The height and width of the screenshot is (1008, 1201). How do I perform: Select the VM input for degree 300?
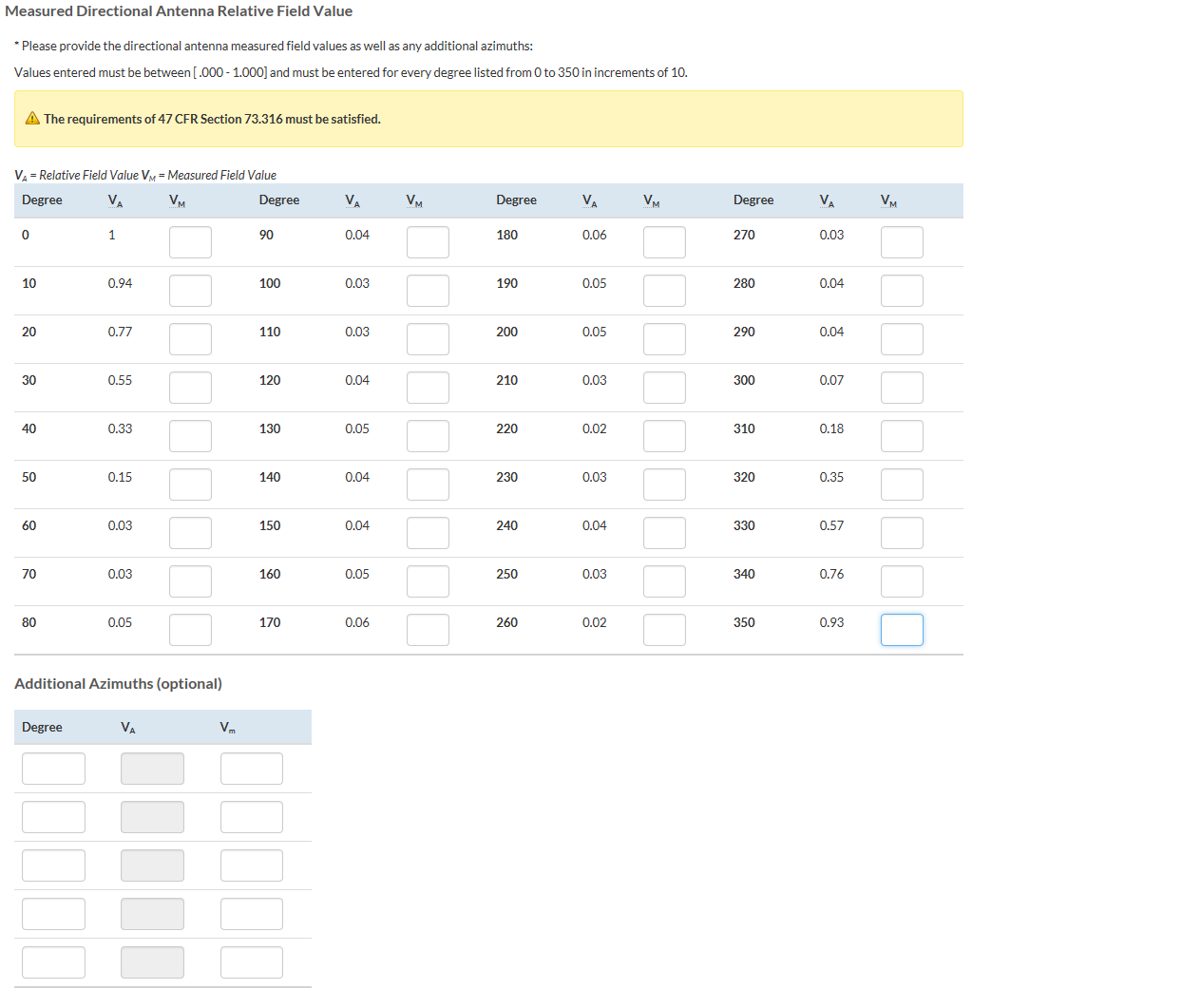(x=902, y=388)
